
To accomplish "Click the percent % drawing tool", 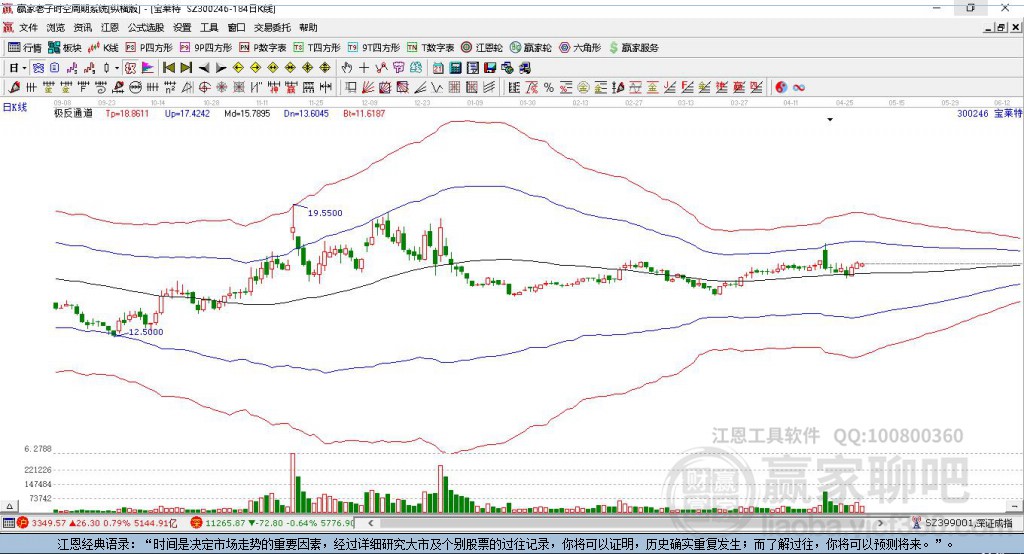I will 549,87.
